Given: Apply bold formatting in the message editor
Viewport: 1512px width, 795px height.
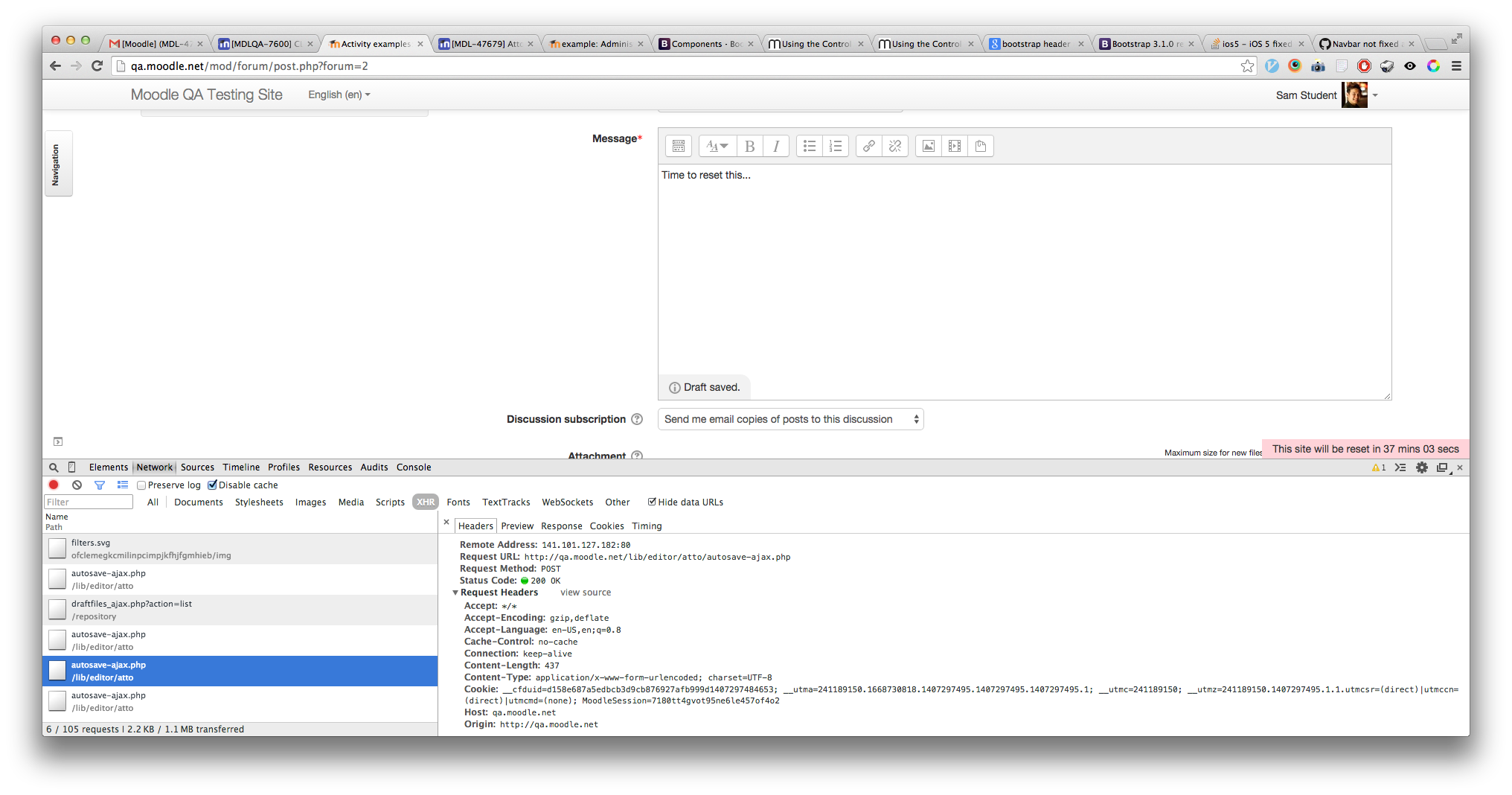Looking at the screenshot, I should click(749, 146).
